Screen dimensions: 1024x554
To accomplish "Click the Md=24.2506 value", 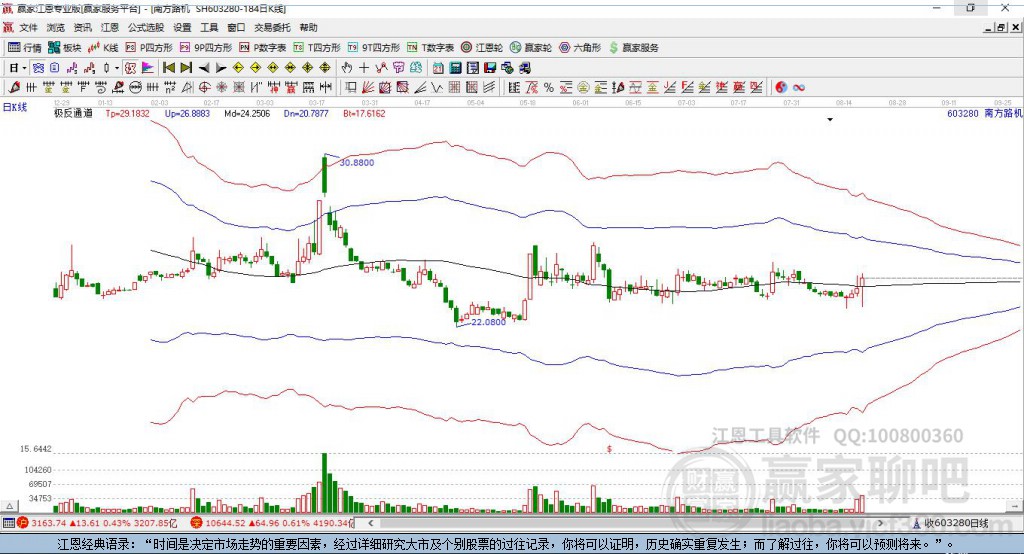I will click(247, 113).
